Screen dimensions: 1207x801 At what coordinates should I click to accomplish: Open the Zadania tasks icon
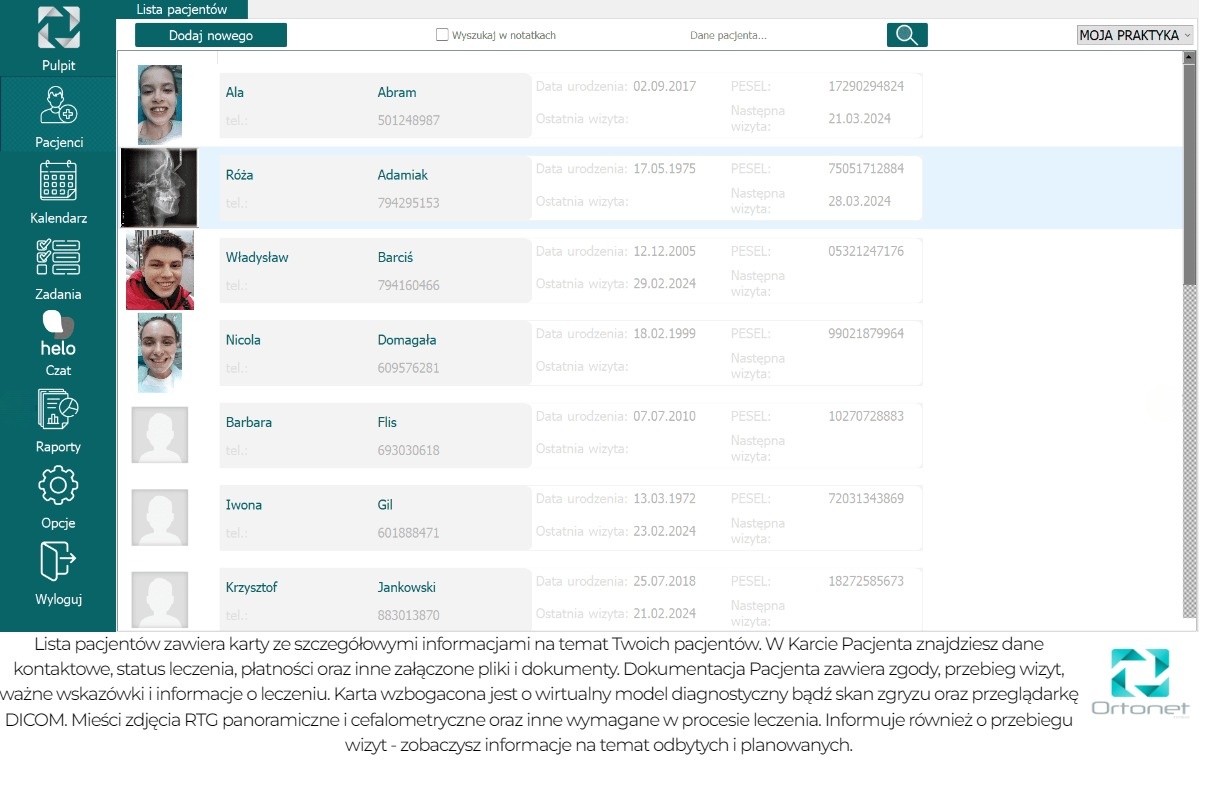(58, 257)
